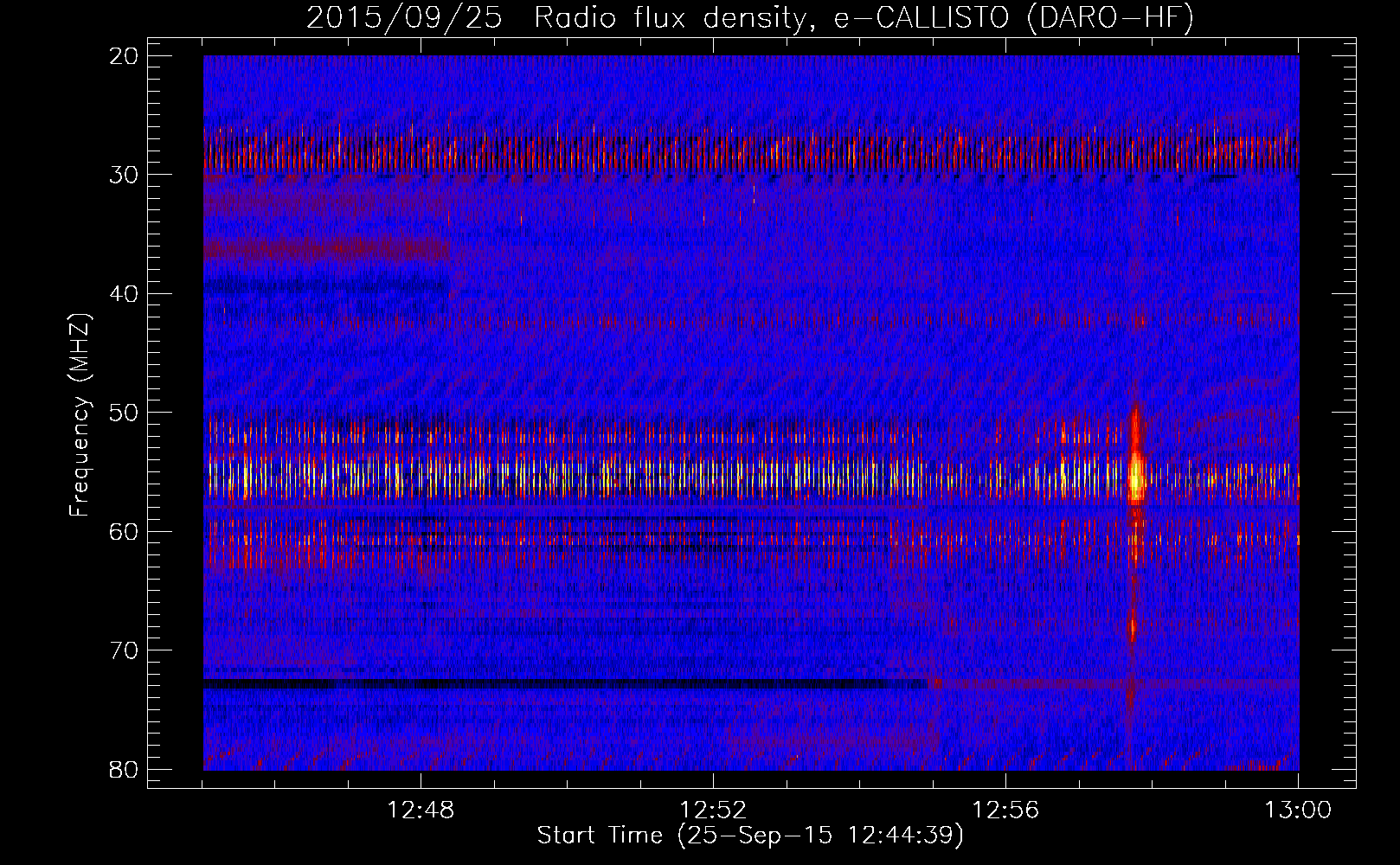Click the 12:56 time tick label
The width and height of the screenshot is (1400, 865).
(x=1005, y=811)
